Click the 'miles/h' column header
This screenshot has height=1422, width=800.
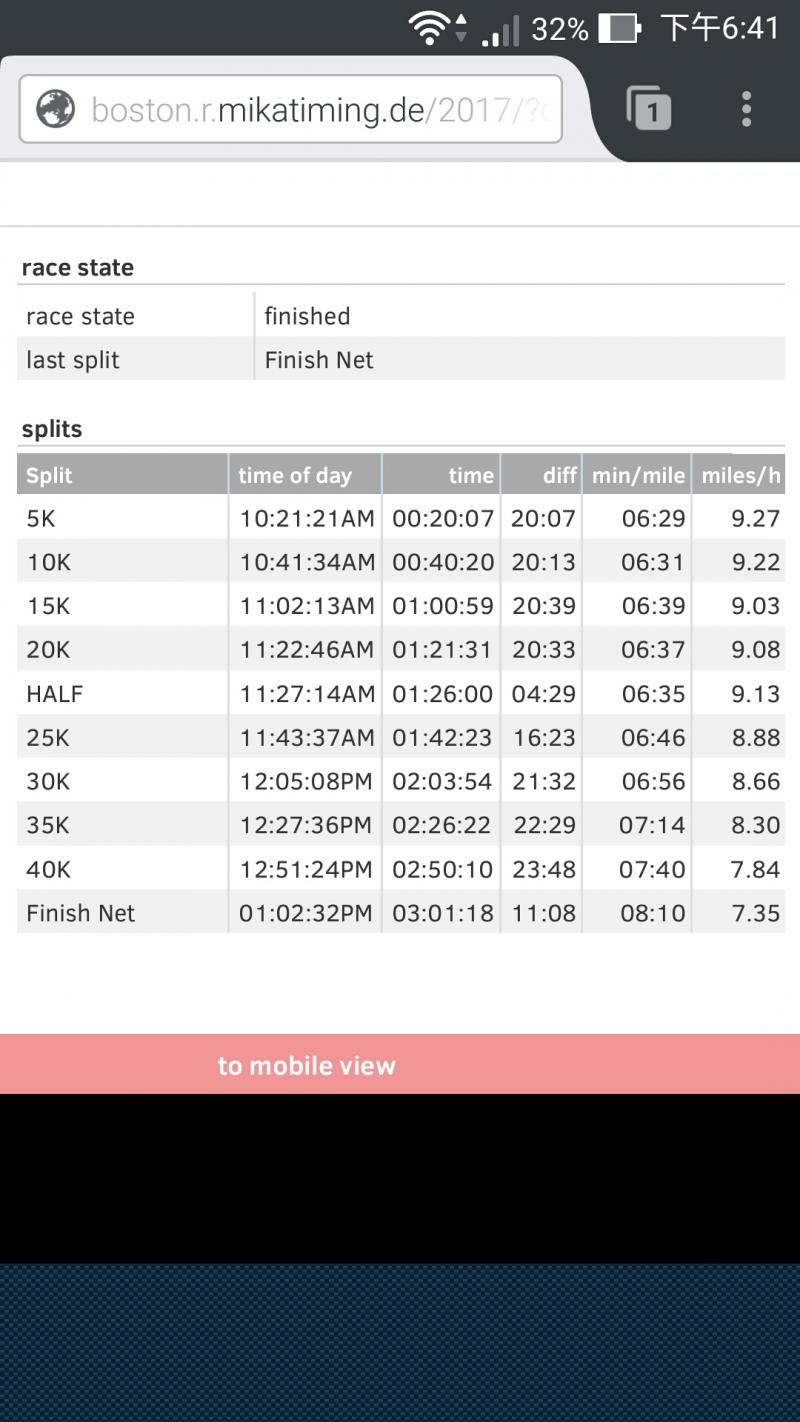click(740, 475)
